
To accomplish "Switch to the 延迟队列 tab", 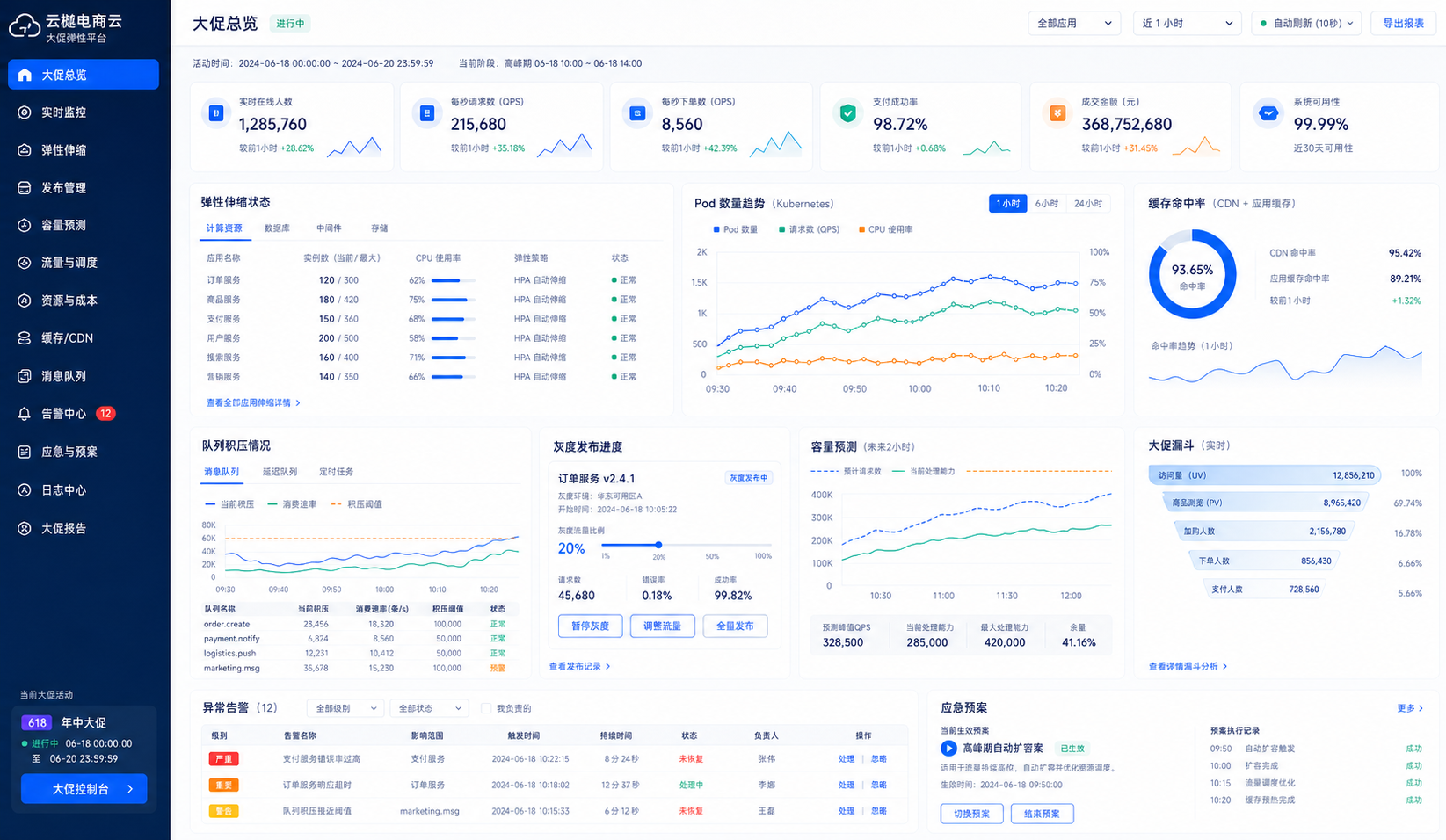I will (x=280, y=472).
